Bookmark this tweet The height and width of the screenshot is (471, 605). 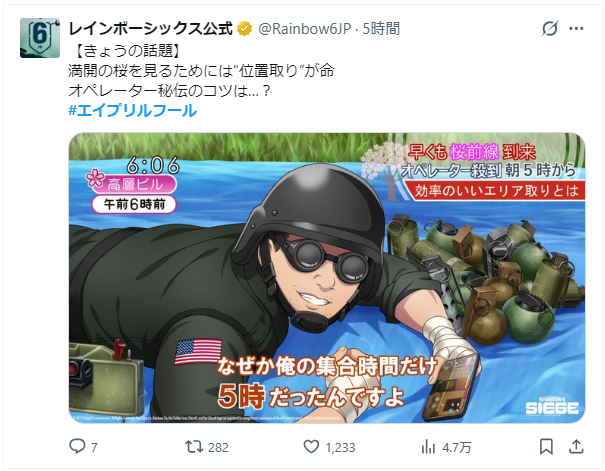pos(546,447)
